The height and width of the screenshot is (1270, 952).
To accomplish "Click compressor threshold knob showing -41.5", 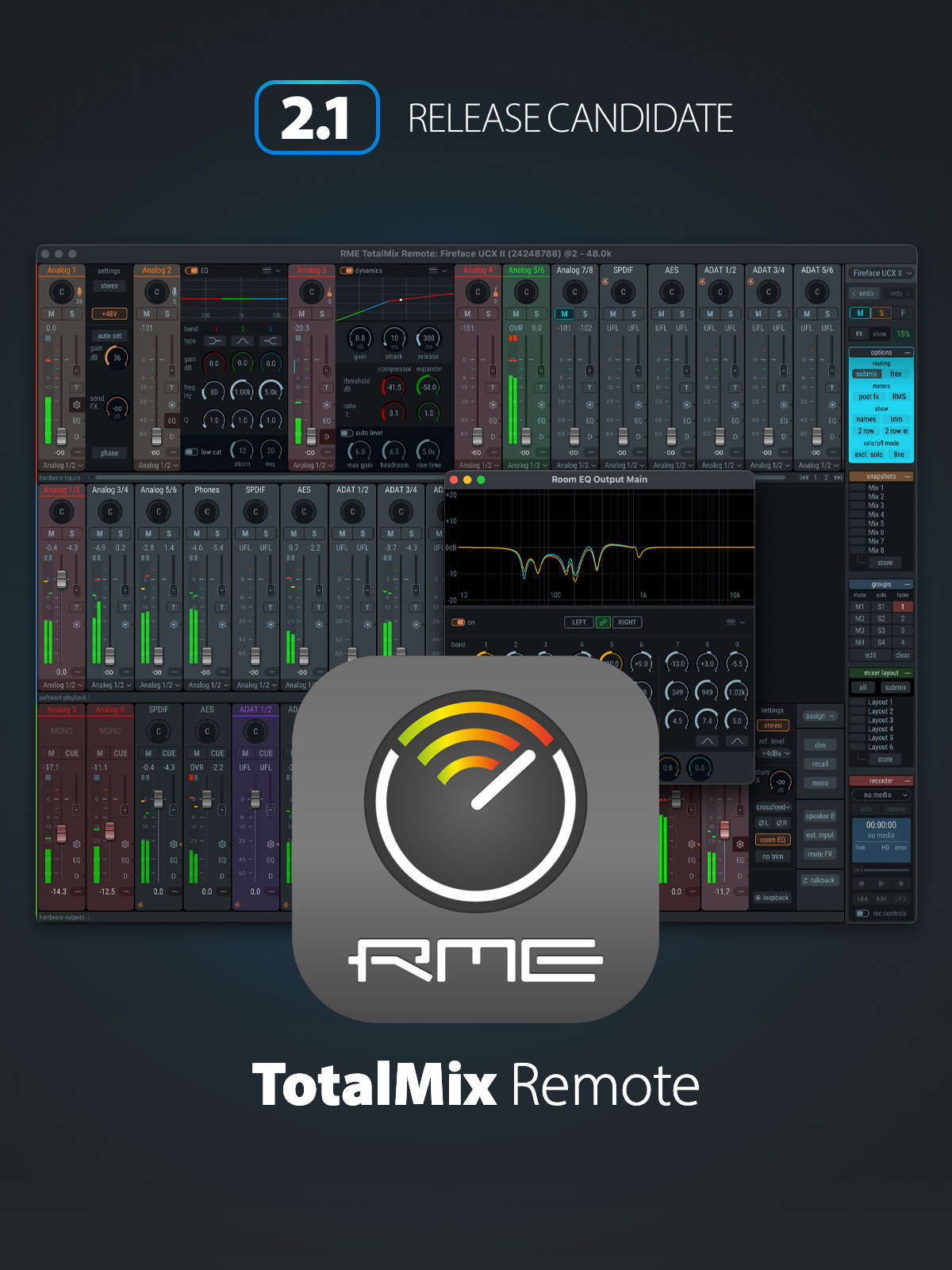I will pyautogui.click(x=394, y=387).
